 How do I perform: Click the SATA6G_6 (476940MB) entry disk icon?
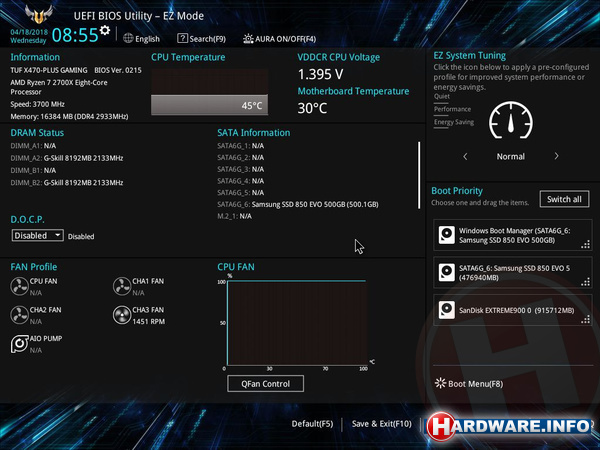coord(447,272)
